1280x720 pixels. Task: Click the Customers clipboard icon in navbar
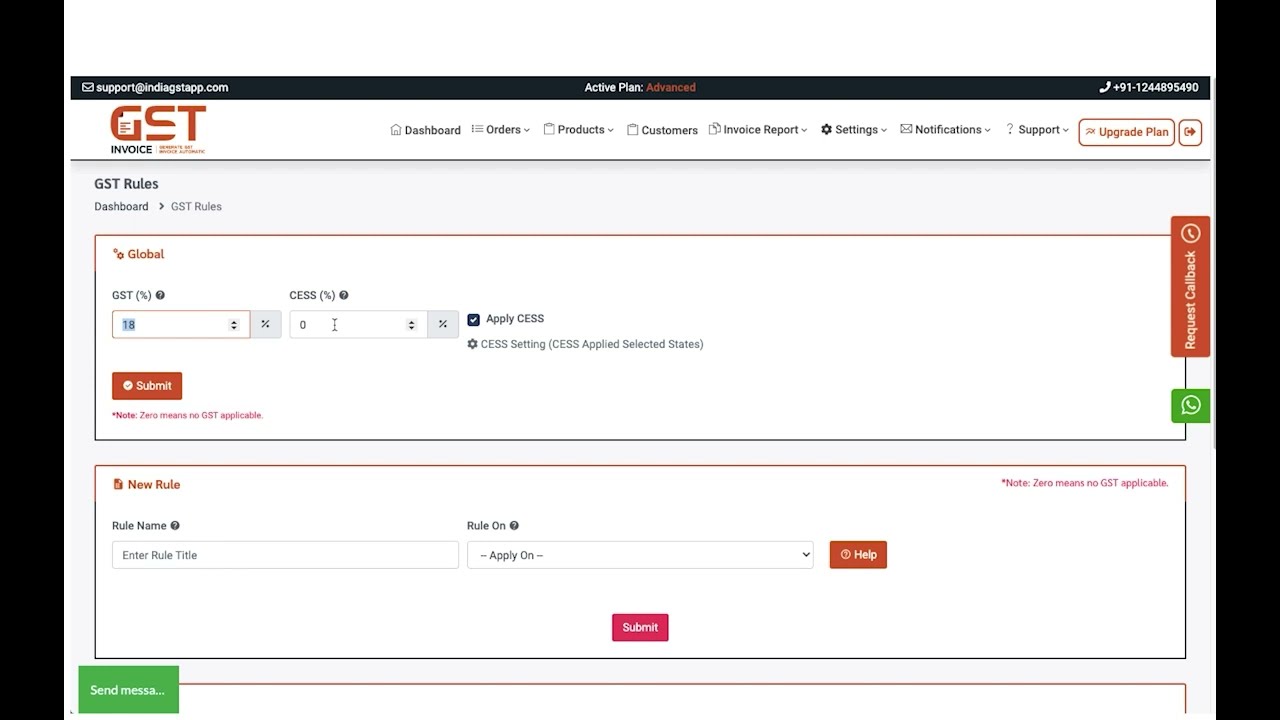point(633,130)
